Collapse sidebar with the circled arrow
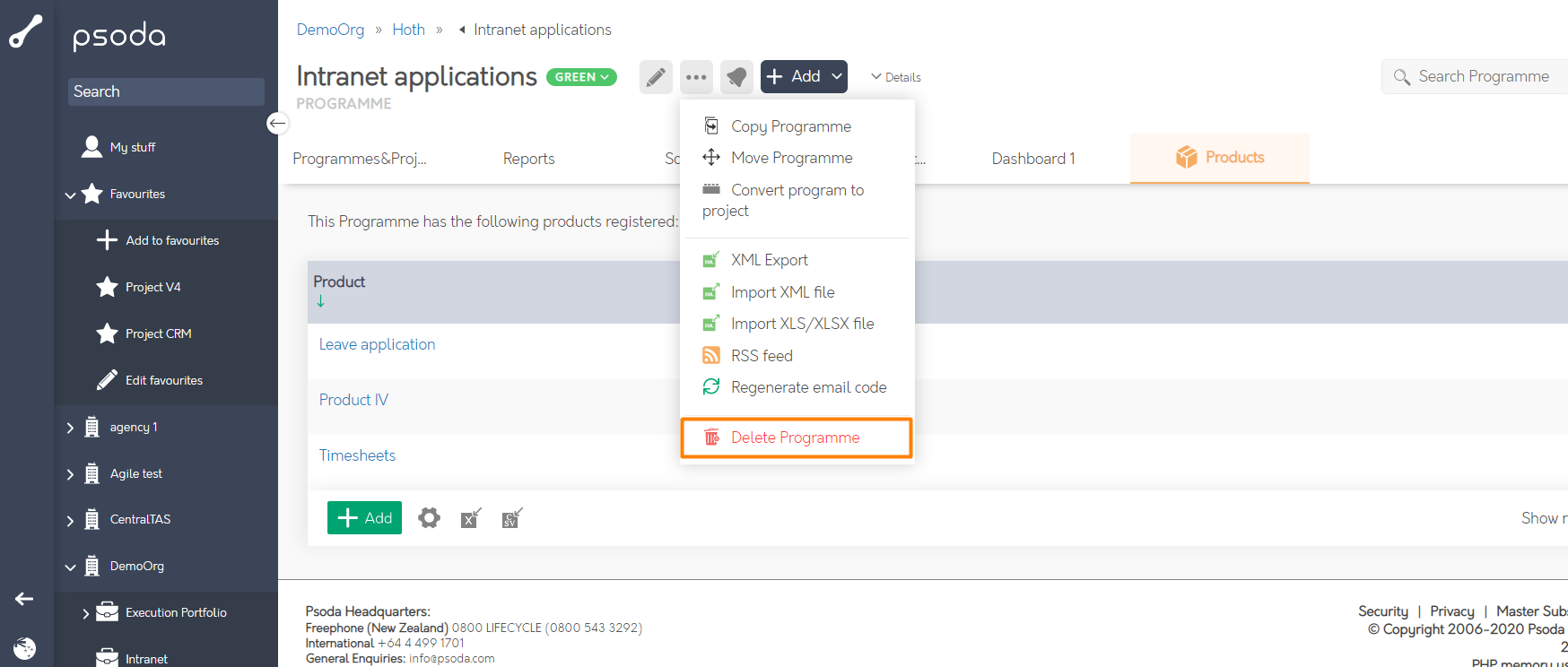The height and width of the screenshot is (667, 1568). pyautogui.click(x=278, y=123)
